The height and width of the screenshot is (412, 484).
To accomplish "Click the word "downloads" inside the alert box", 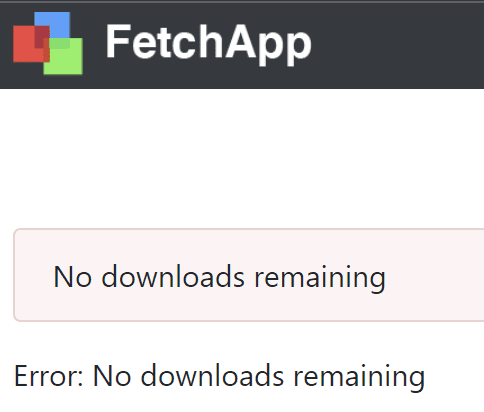I will click(x=173, y=276).
